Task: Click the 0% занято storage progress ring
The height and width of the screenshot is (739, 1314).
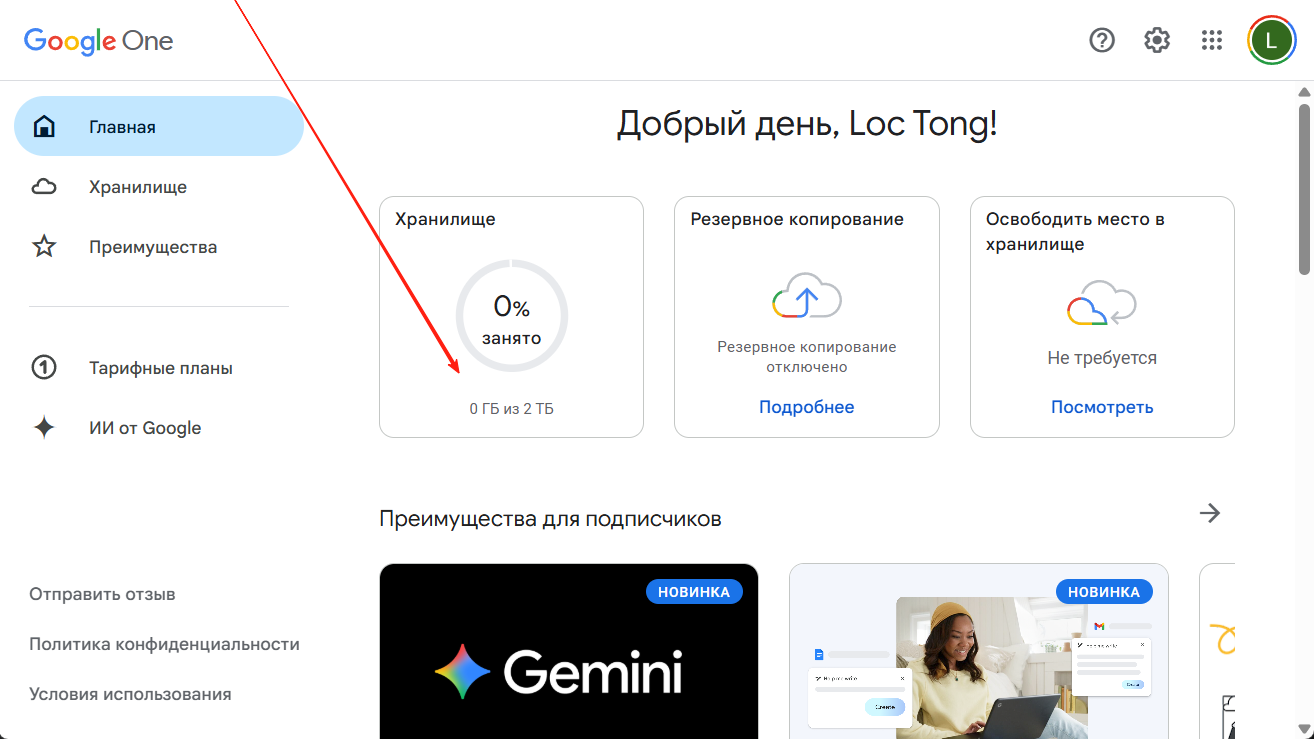Action: 512,316
